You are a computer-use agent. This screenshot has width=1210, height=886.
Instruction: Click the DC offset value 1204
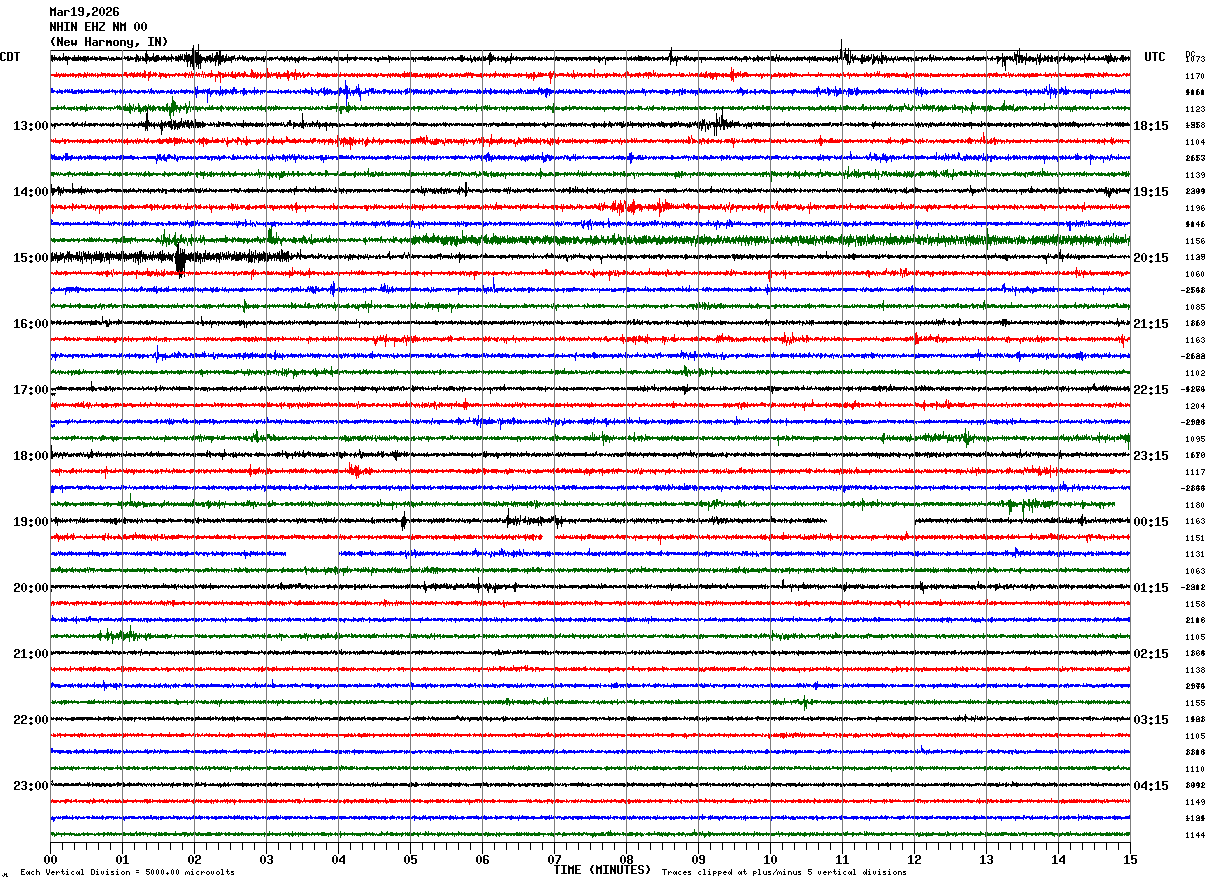[1195, 406]
